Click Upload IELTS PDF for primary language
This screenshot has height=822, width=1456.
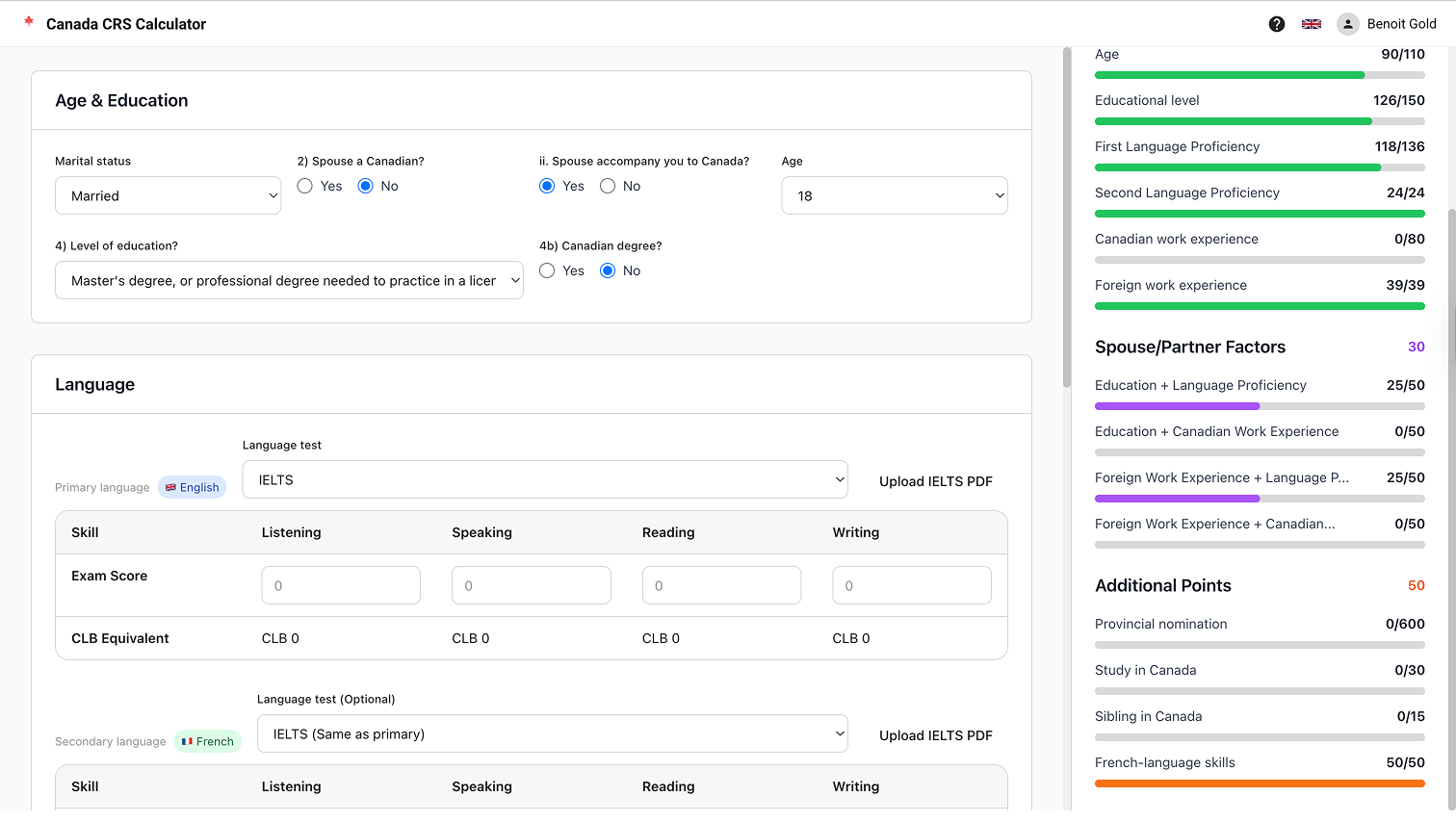click(x=935, y=480)
